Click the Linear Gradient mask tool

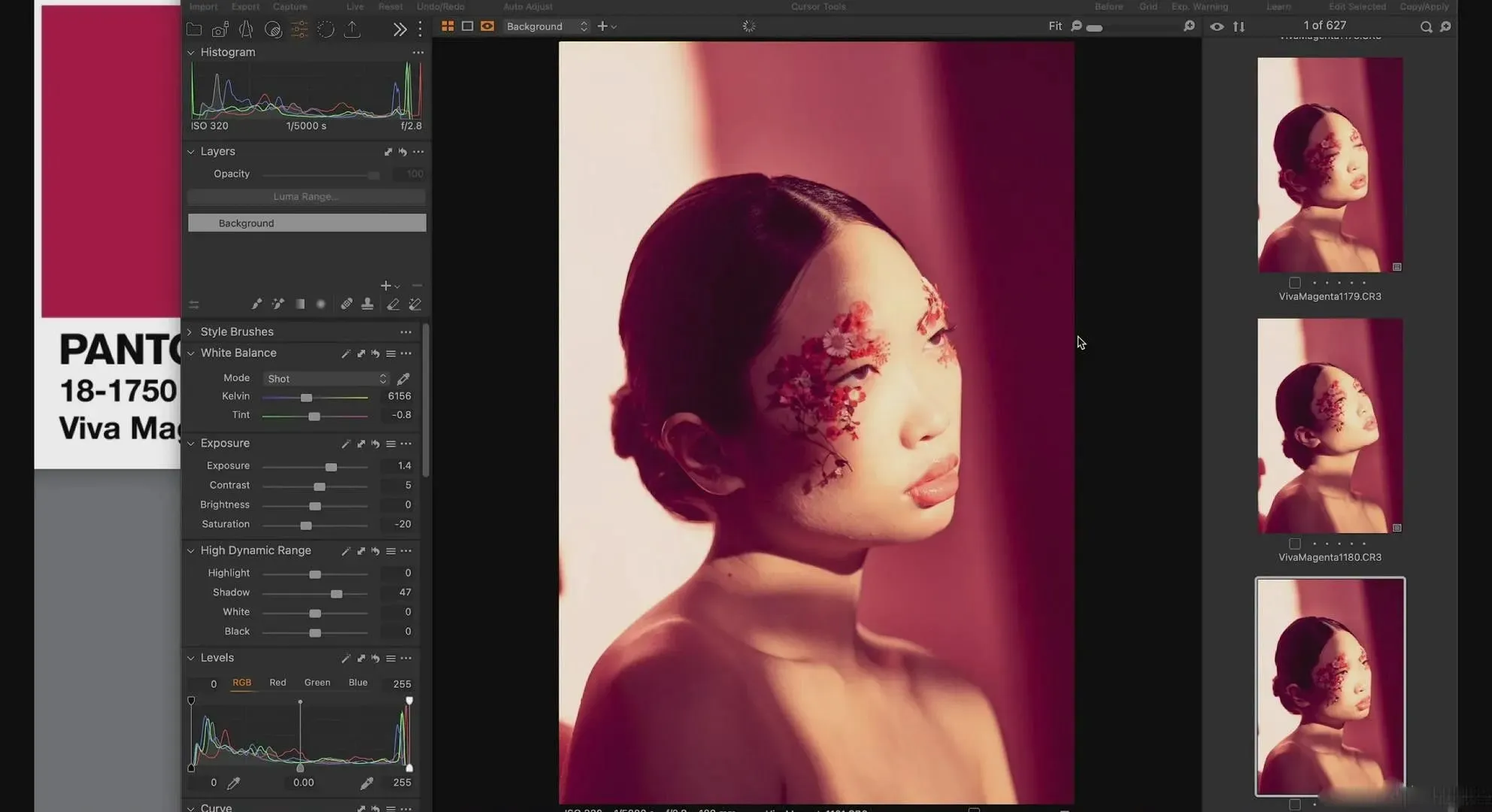coord(300,304)
